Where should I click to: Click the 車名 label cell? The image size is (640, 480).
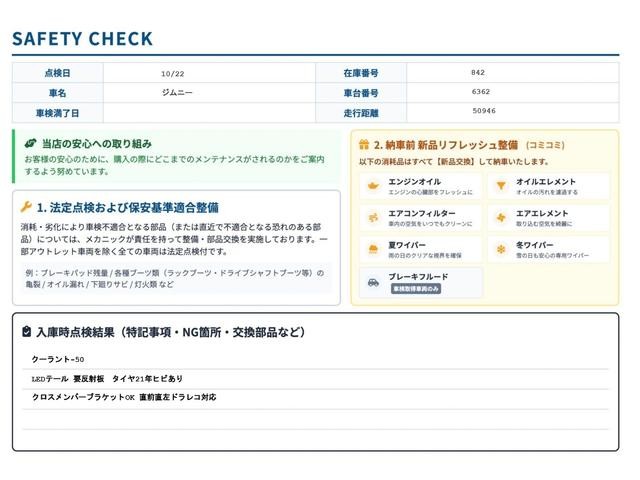coord(58,93)
